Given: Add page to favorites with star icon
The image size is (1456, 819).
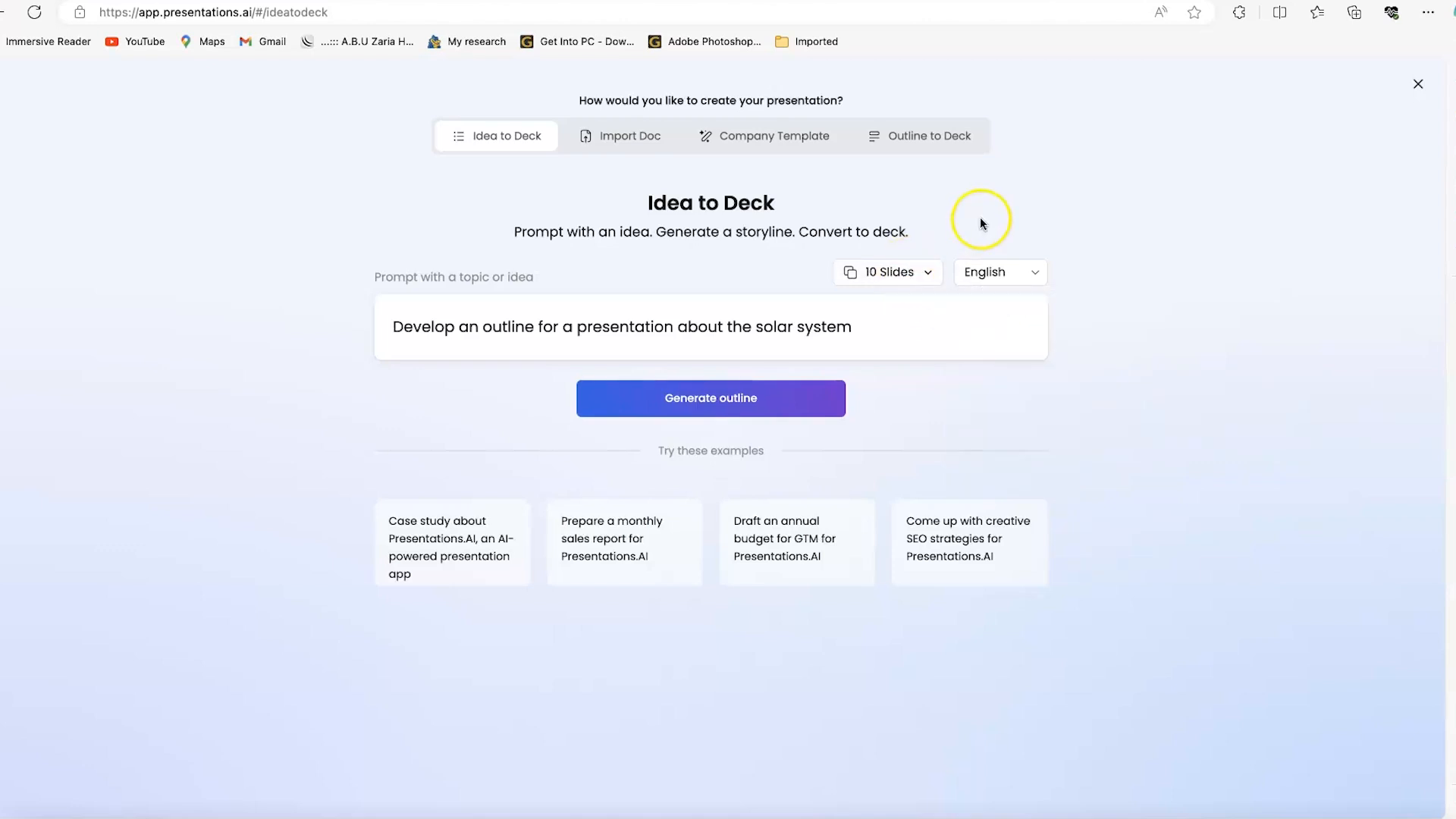Looking at the screenshot, I should 1194,12.
